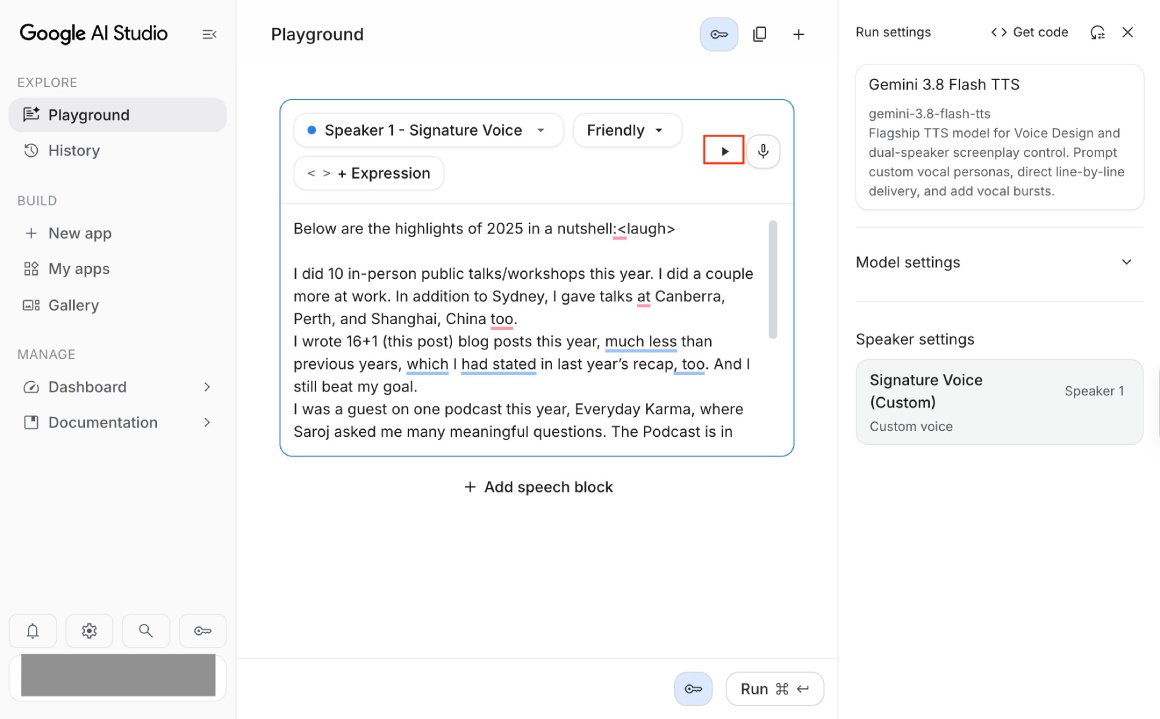This screenshot has height=719, width=1160.
Task: Expand the Documentation menu chevron
Action: tap(207, 422)
